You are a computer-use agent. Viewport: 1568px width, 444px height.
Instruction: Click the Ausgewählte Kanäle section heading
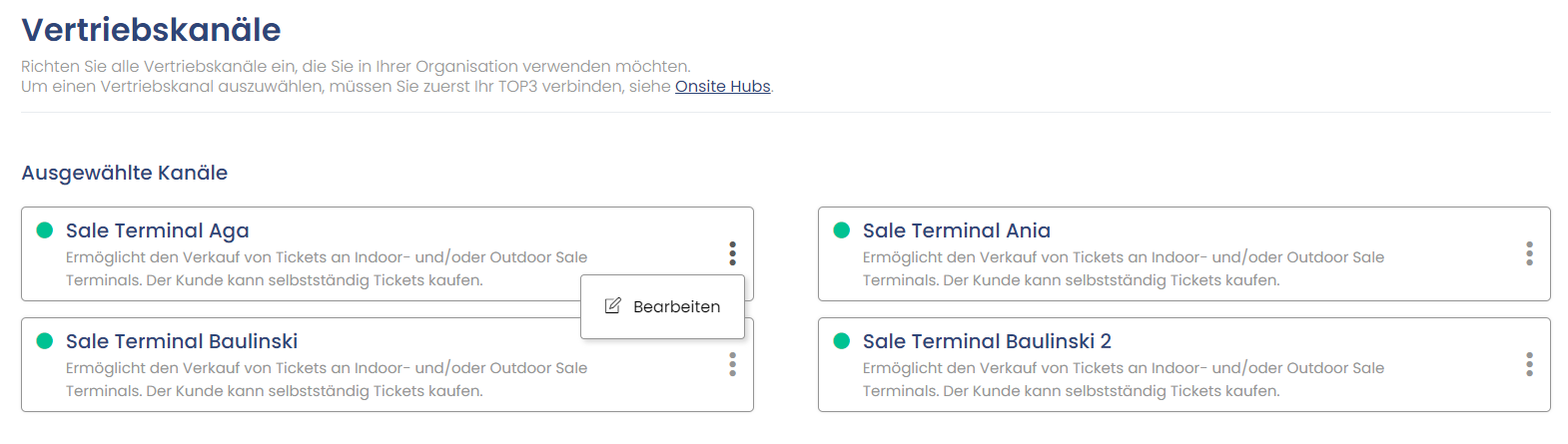125,173
